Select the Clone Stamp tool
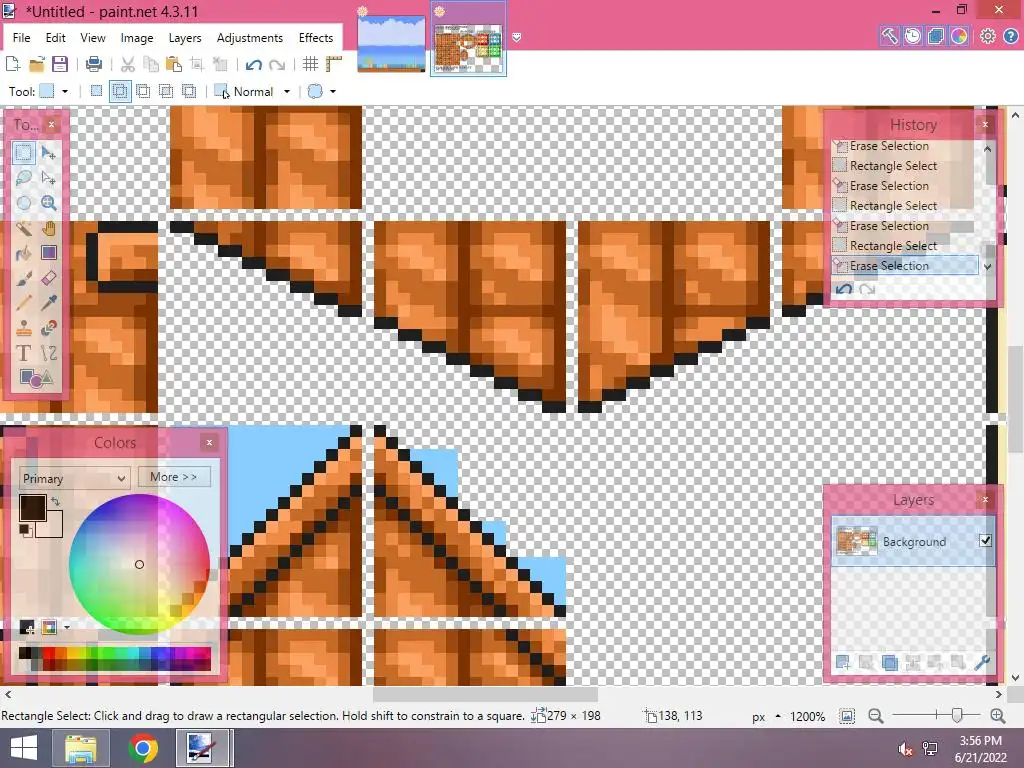 pyautogui.click(x=24, y=328)
